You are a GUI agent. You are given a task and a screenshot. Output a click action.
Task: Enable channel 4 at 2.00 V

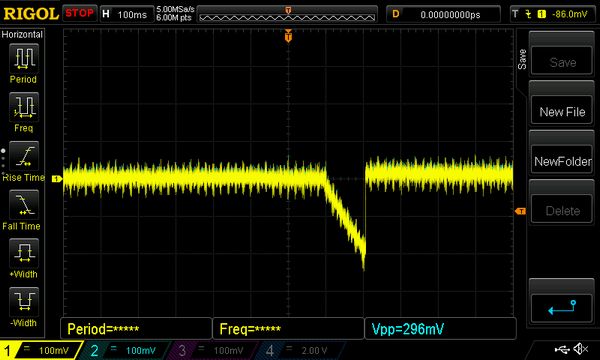298,350
